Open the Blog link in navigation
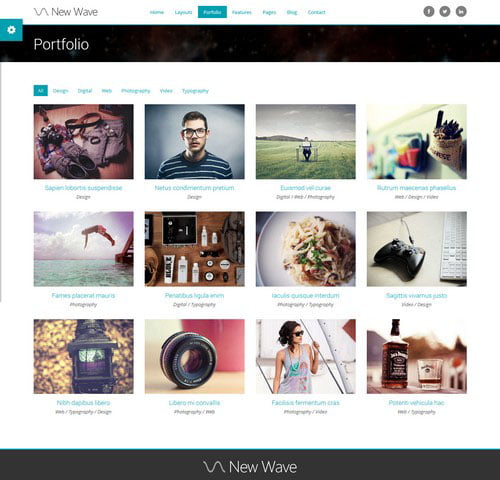Viewport: 500px width, 480px height. (292, 12)
